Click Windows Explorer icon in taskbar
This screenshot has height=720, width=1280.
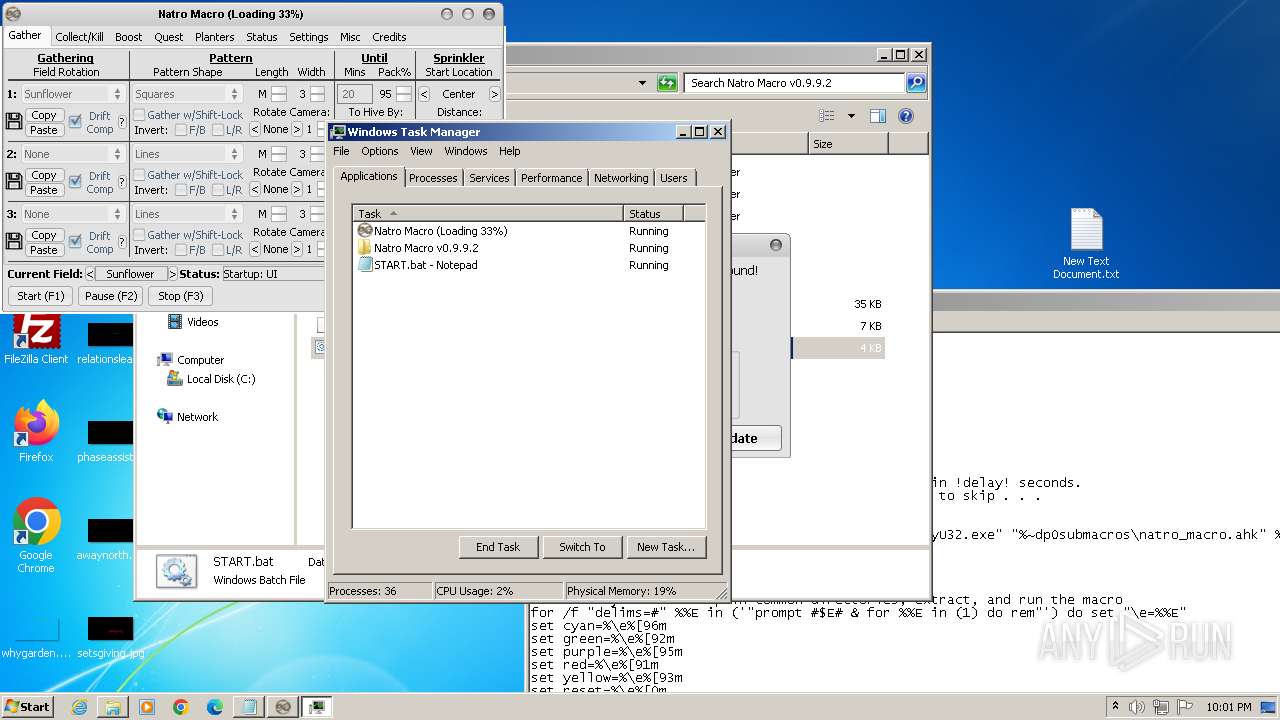(113, 707)
